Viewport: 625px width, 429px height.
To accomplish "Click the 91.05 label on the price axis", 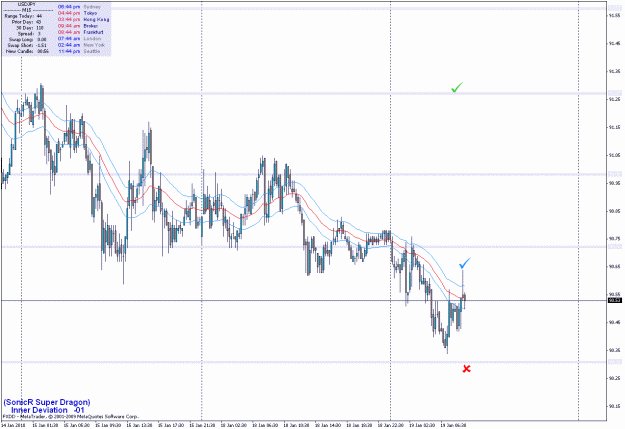I will pos(614,155).
